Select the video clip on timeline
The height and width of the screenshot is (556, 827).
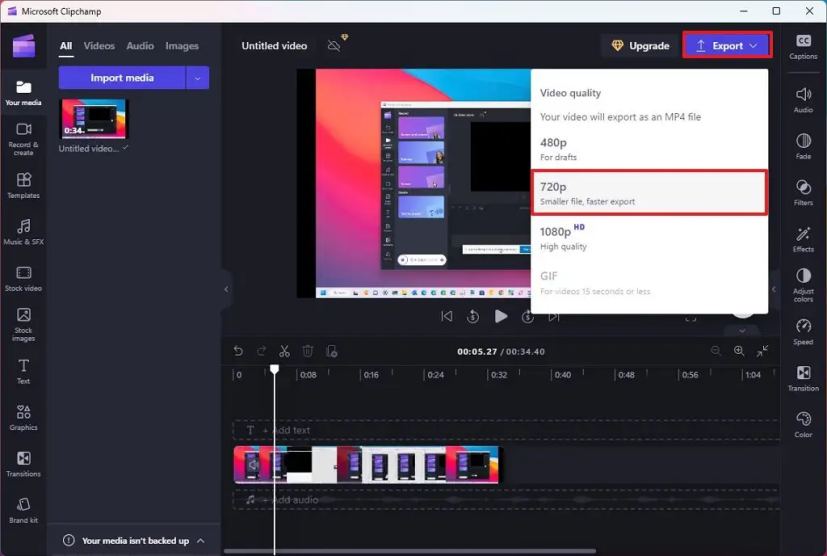coord(367,465)
